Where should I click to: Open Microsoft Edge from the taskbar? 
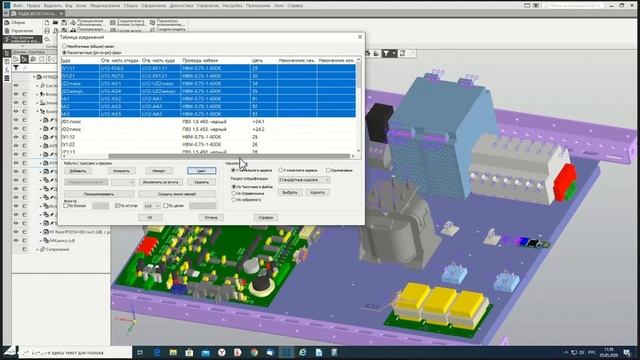(157, 352)
